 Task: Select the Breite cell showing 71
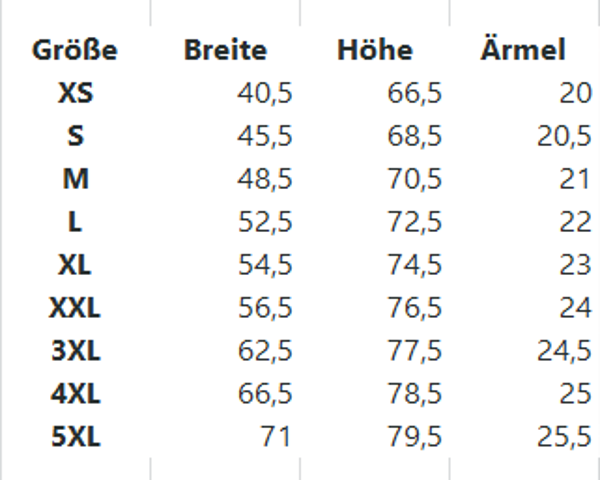click(274, 437)
